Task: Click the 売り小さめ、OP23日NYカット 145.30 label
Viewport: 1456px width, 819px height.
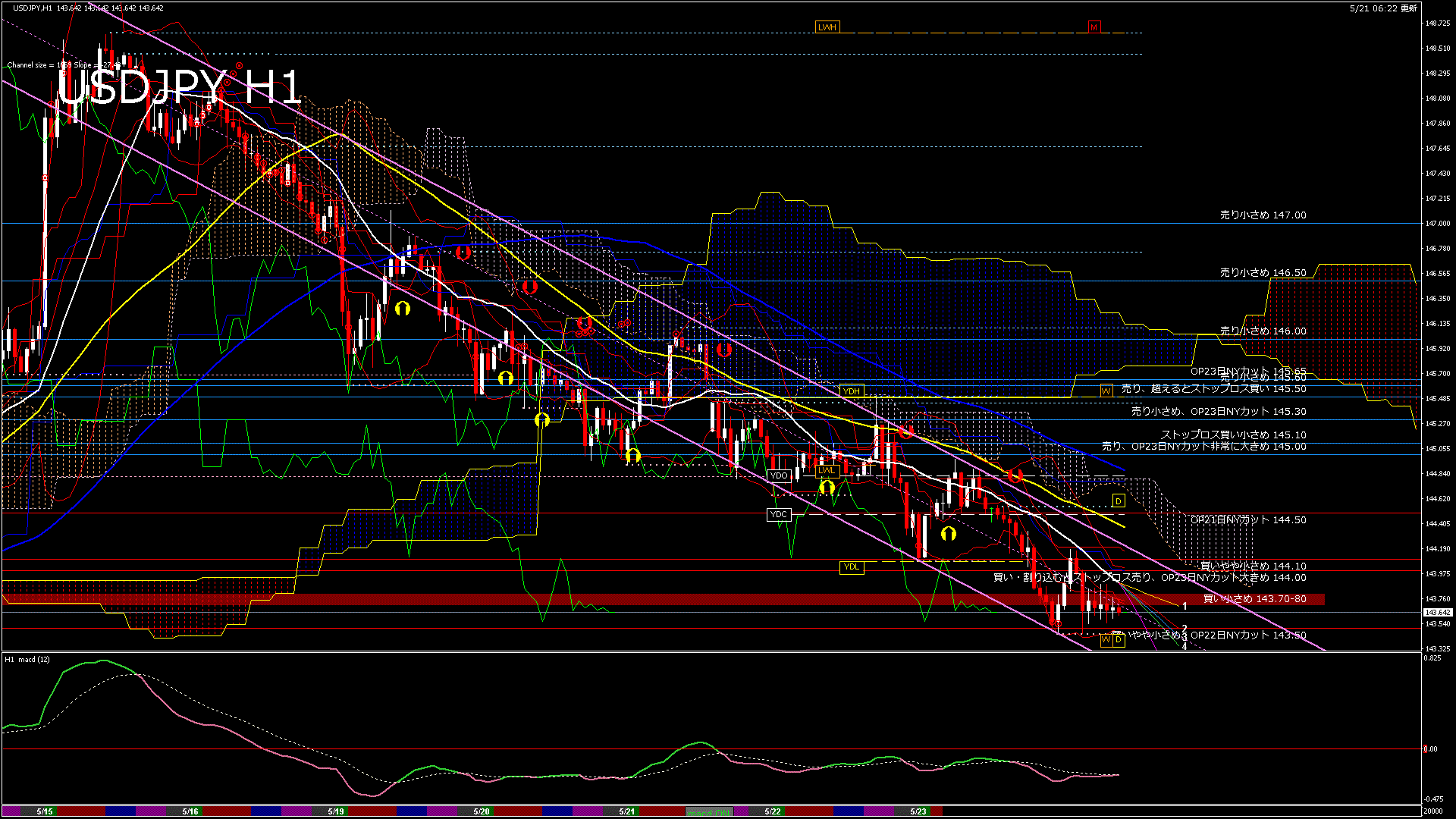Action: (x=1219, y=411)
